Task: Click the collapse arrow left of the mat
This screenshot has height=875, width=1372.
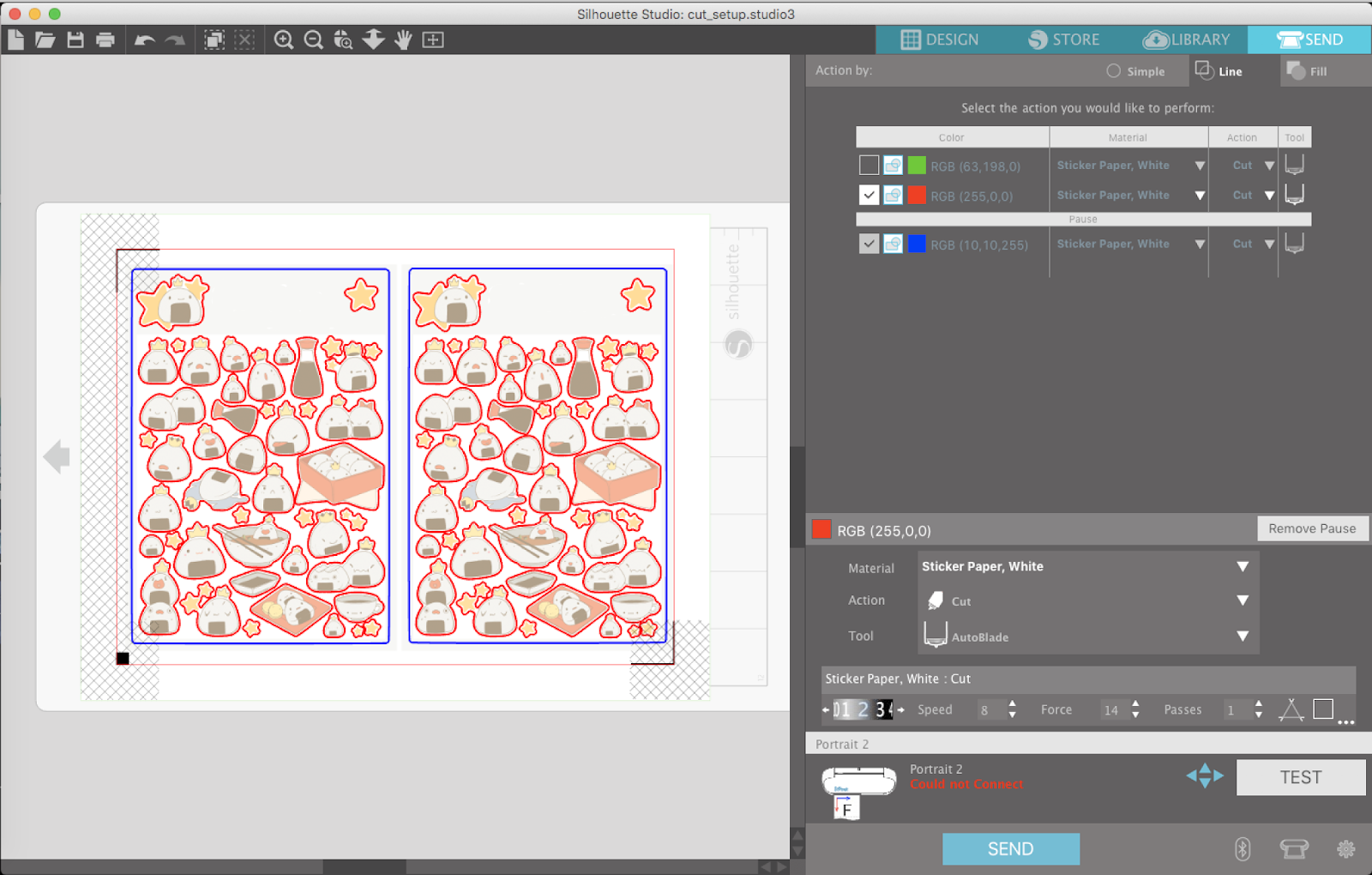Action: click(x=57, y=456)
